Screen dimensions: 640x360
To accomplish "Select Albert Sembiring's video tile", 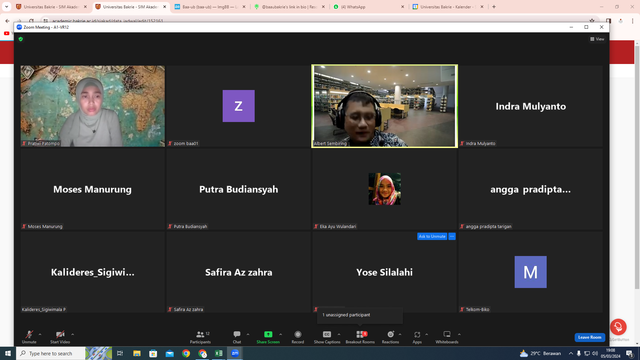I will pyautogui.click(x=384, y=106).
